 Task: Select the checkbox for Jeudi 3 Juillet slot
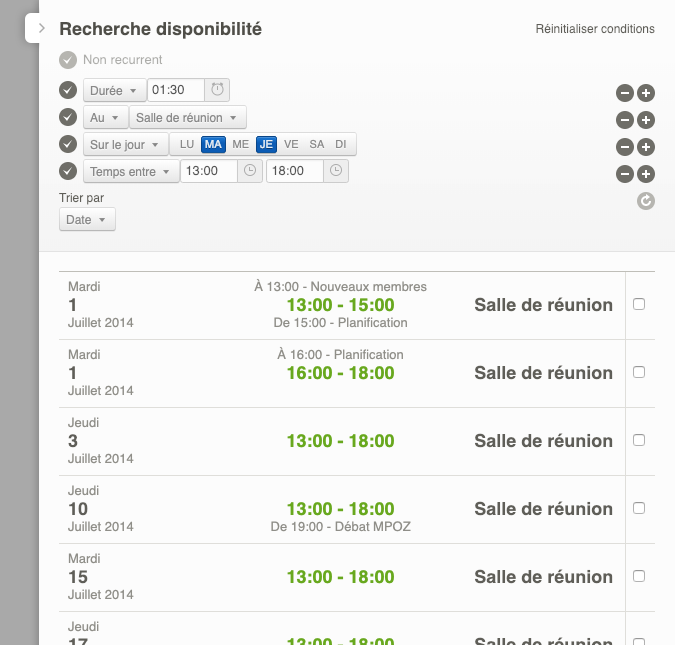coord(639,440)
